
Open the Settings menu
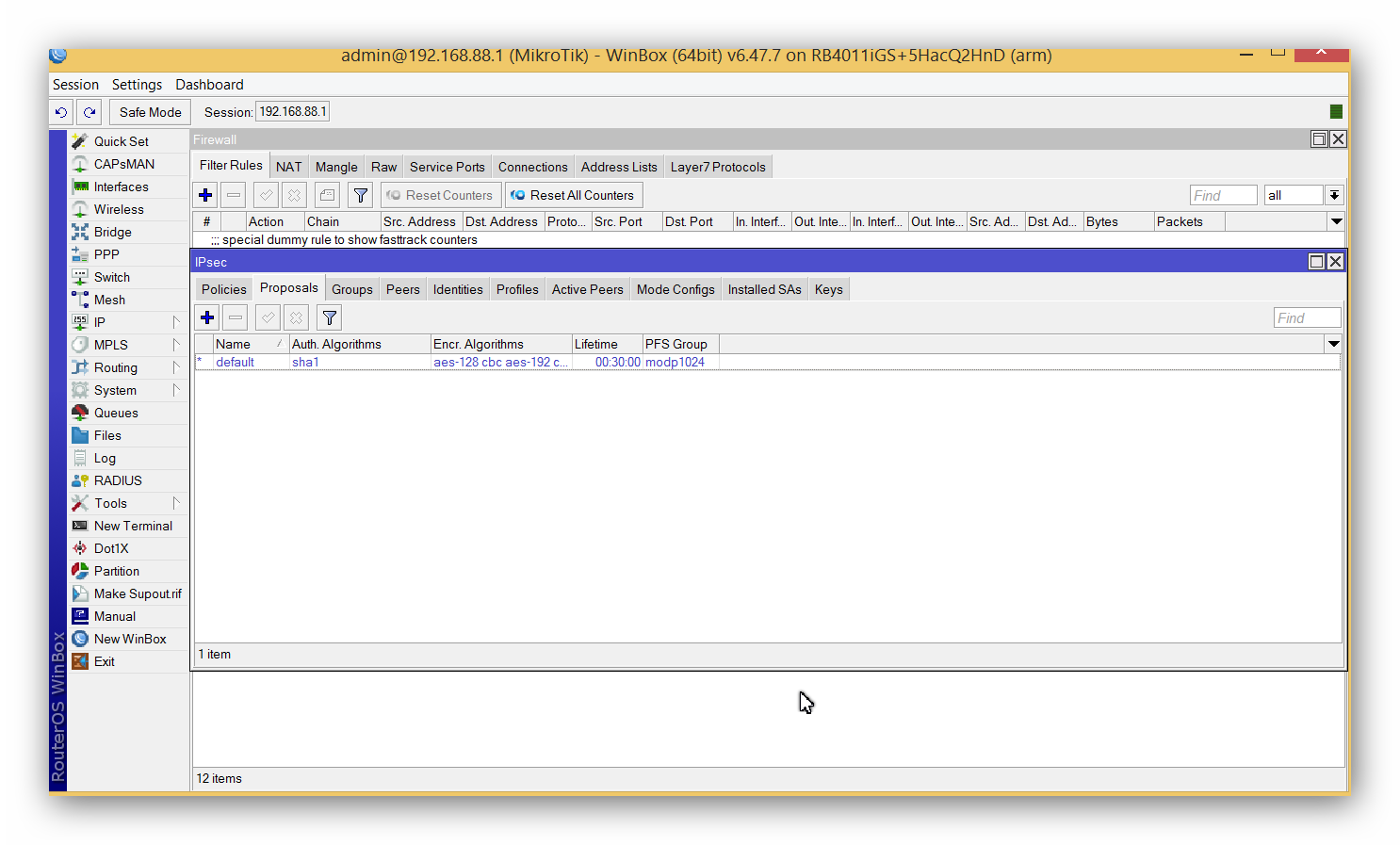pyautogui.click(x=137, y=85)
